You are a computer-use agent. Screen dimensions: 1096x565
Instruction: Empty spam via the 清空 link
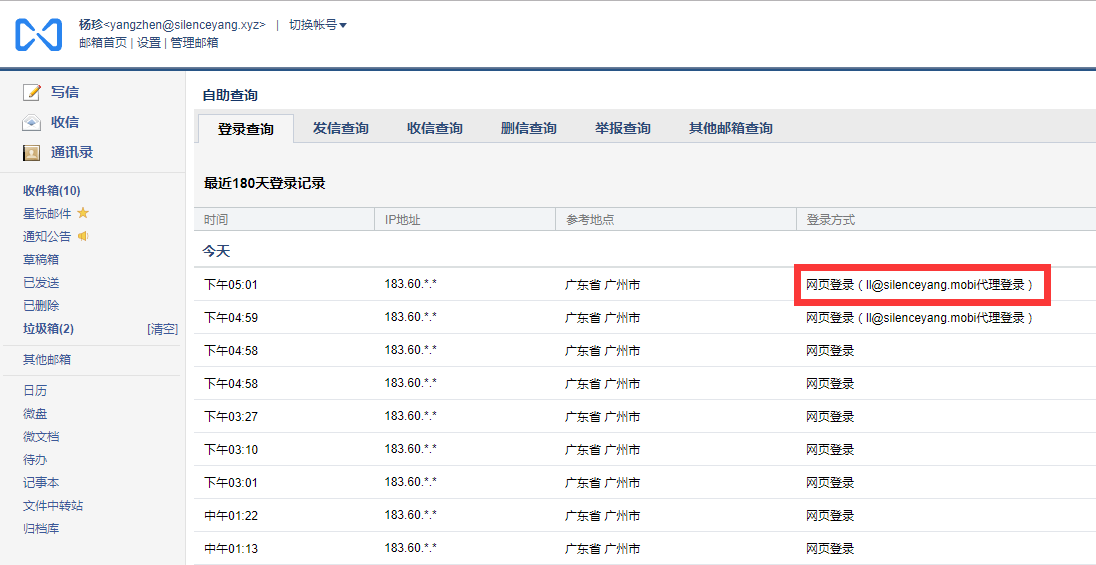162,329
